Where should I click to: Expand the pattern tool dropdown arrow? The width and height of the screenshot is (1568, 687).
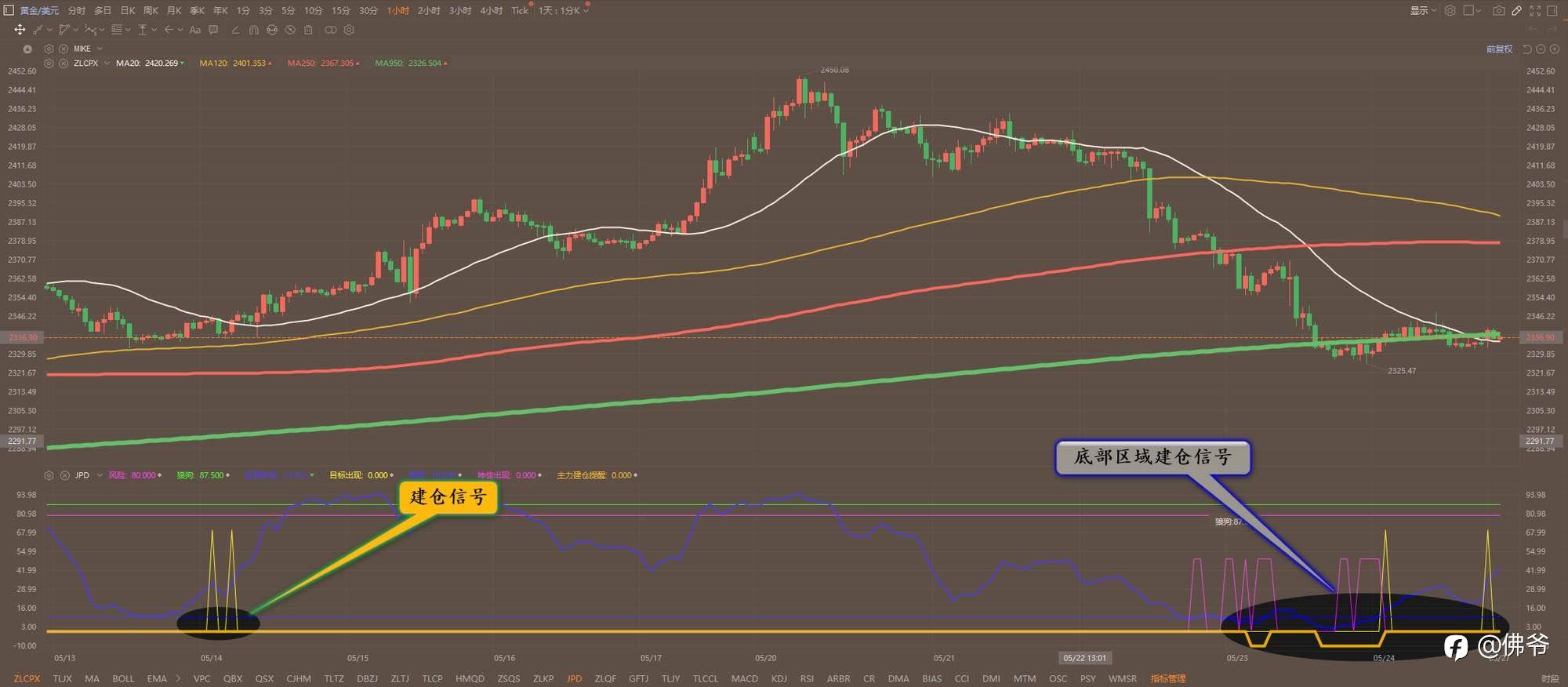tap(103, 30)
